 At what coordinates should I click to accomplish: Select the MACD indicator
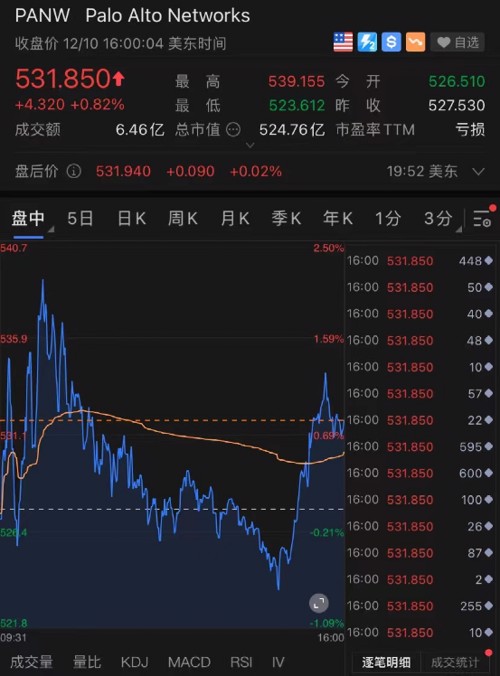pos(189,662)
